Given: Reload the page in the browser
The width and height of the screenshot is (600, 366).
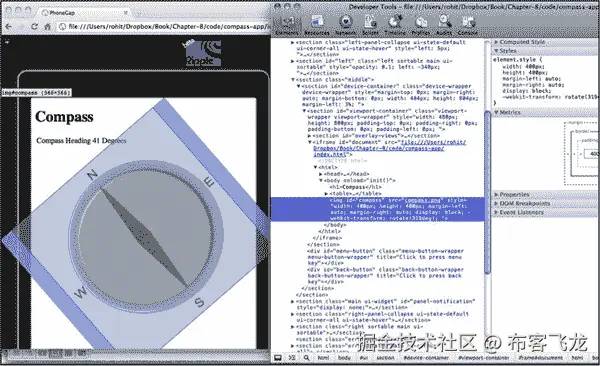Looking at the screenshot, I should click(x=34, y=26).
